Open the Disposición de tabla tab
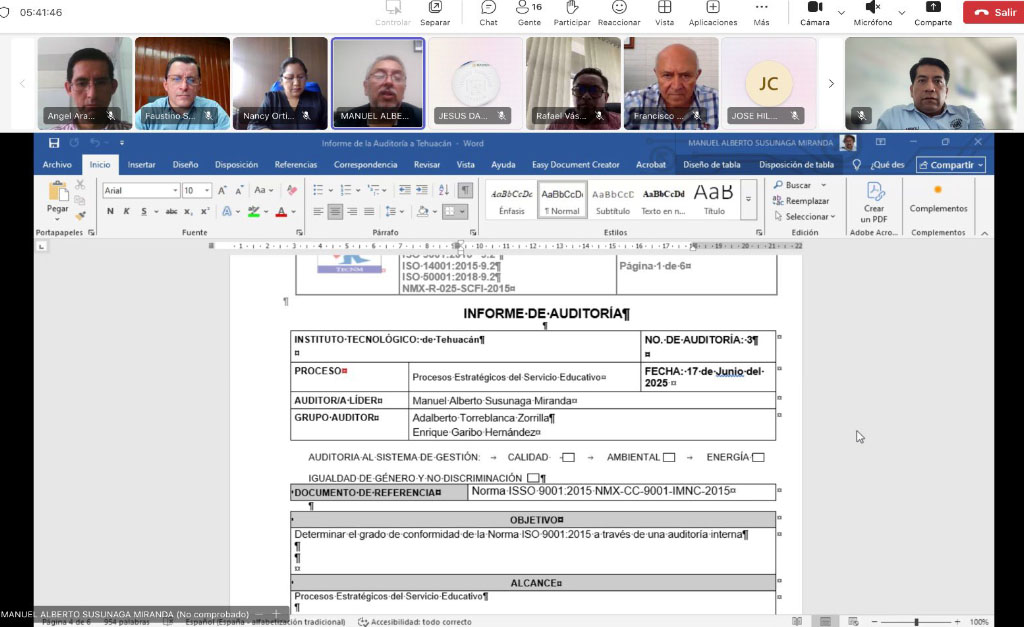The width and height of the screenshot is (1024, 627). click(x=796, y=165)
